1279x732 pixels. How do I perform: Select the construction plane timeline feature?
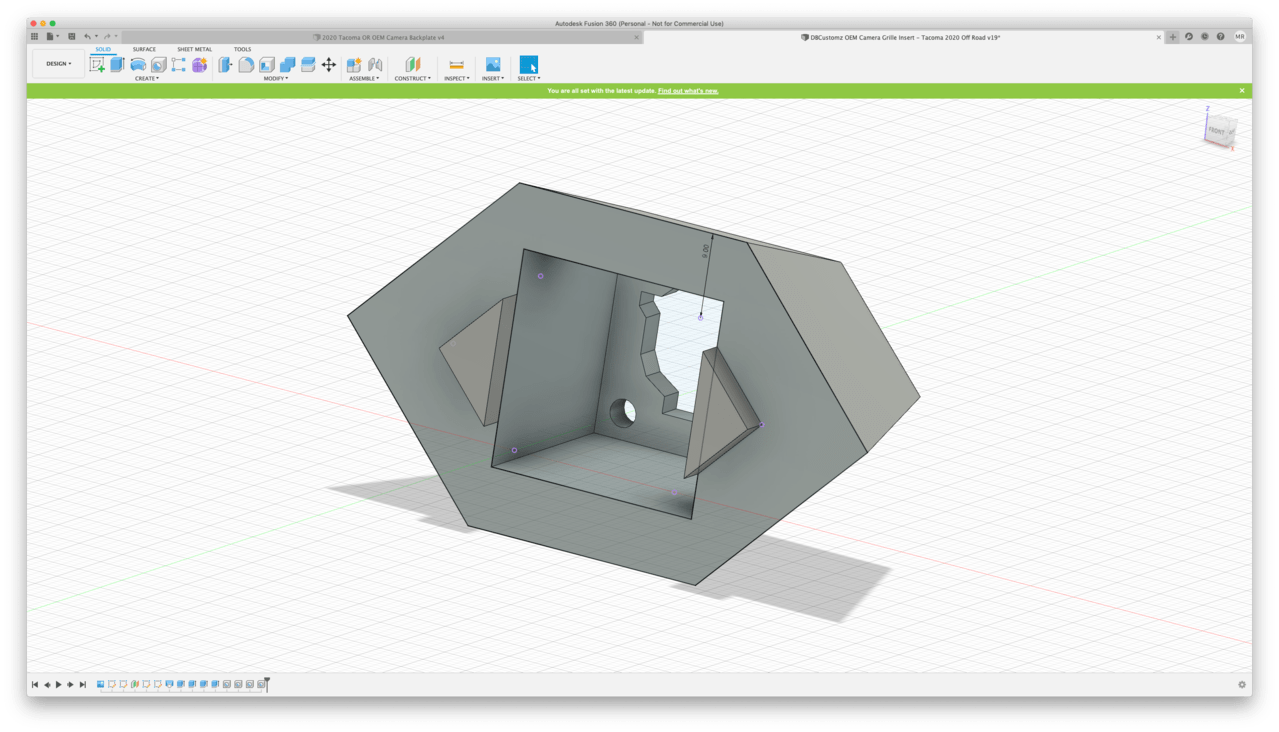click(x=135, y=685)
